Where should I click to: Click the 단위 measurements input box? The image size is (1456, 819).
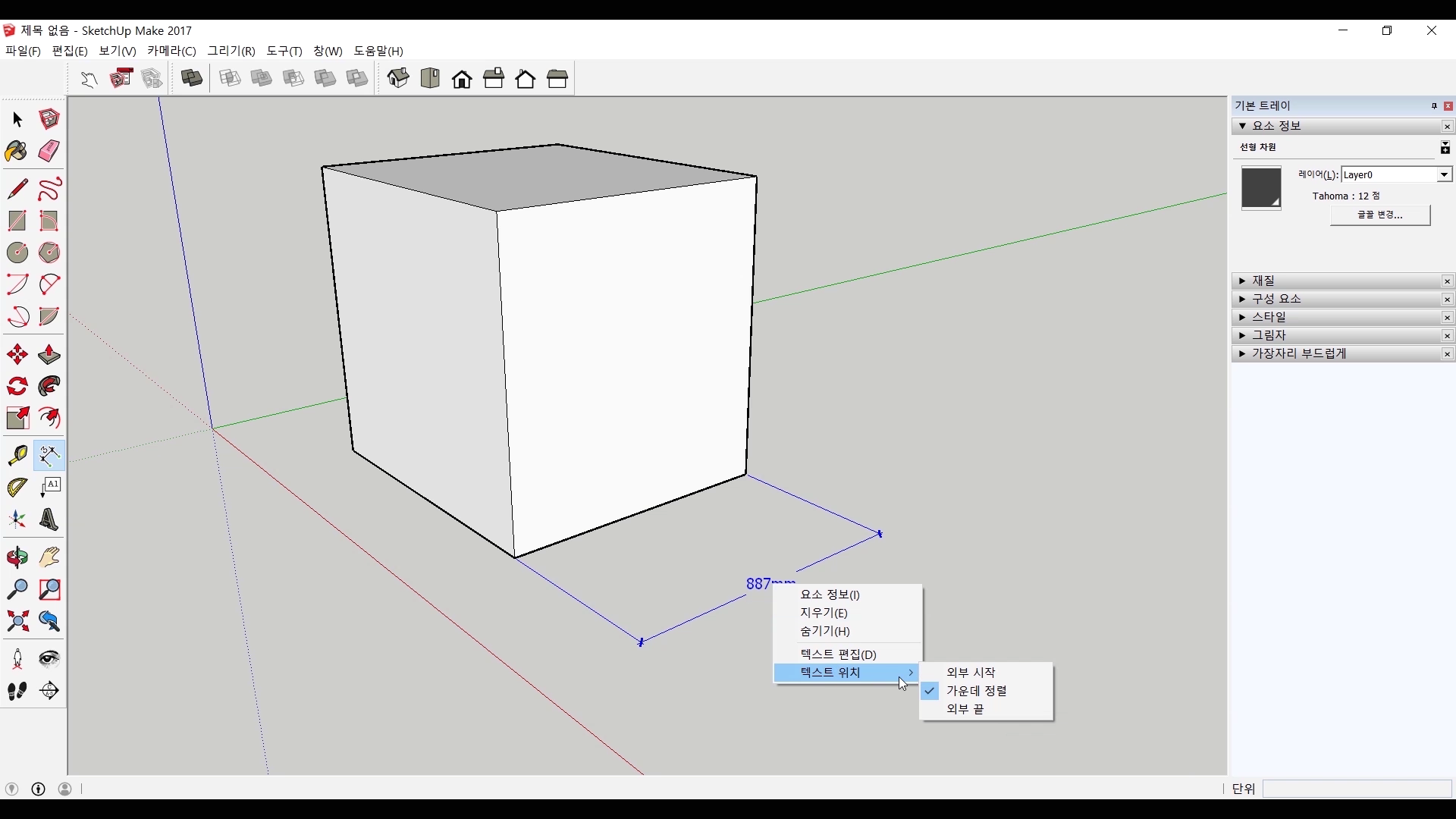coord(1356,789)
